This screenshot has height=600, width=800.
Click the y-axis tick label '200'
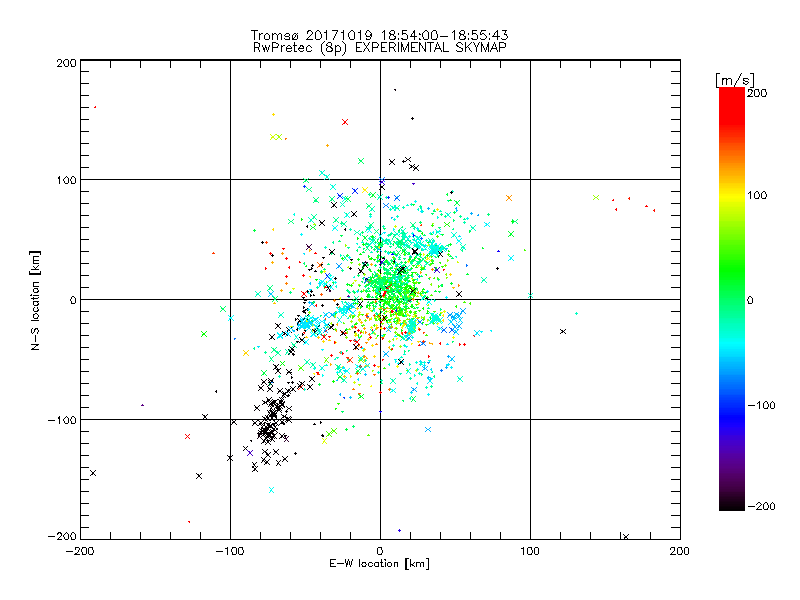point(67,63)
